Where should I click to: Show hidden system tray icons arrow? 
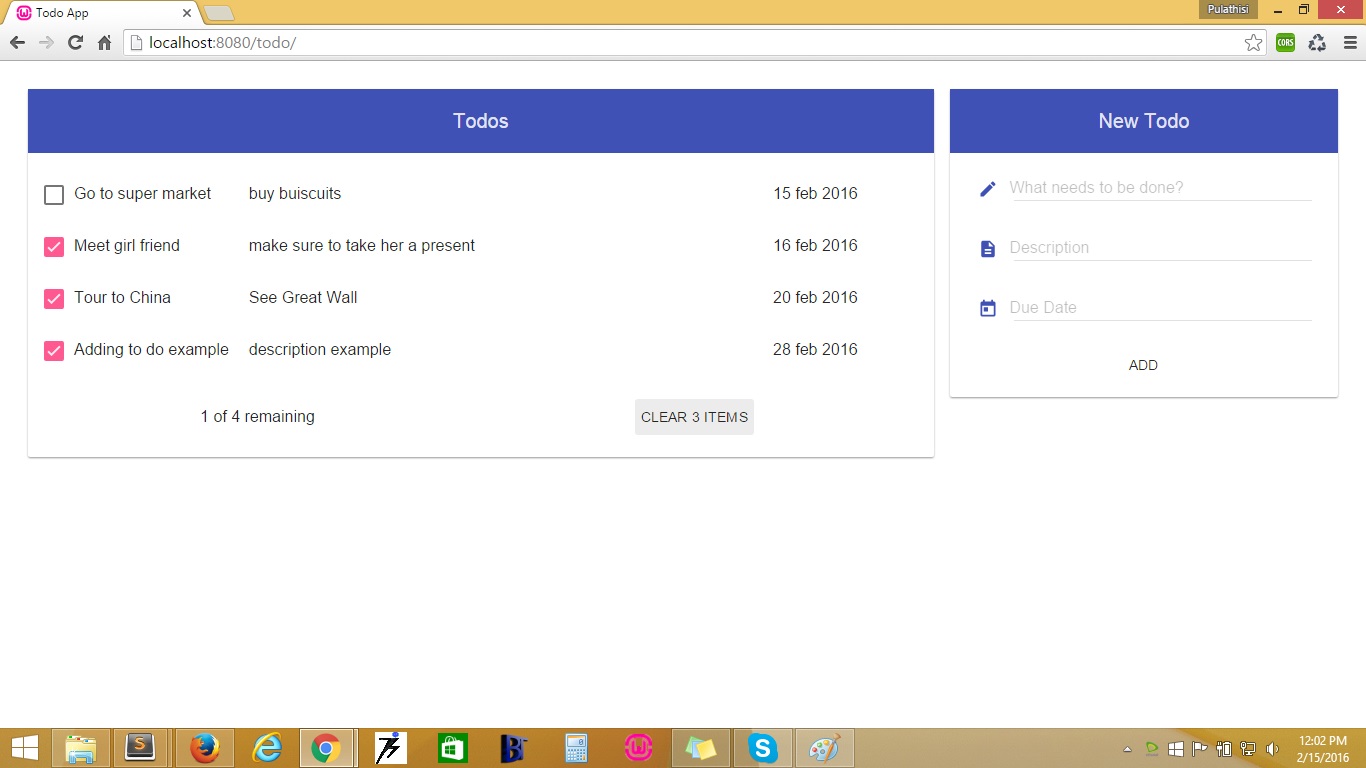1128,748
